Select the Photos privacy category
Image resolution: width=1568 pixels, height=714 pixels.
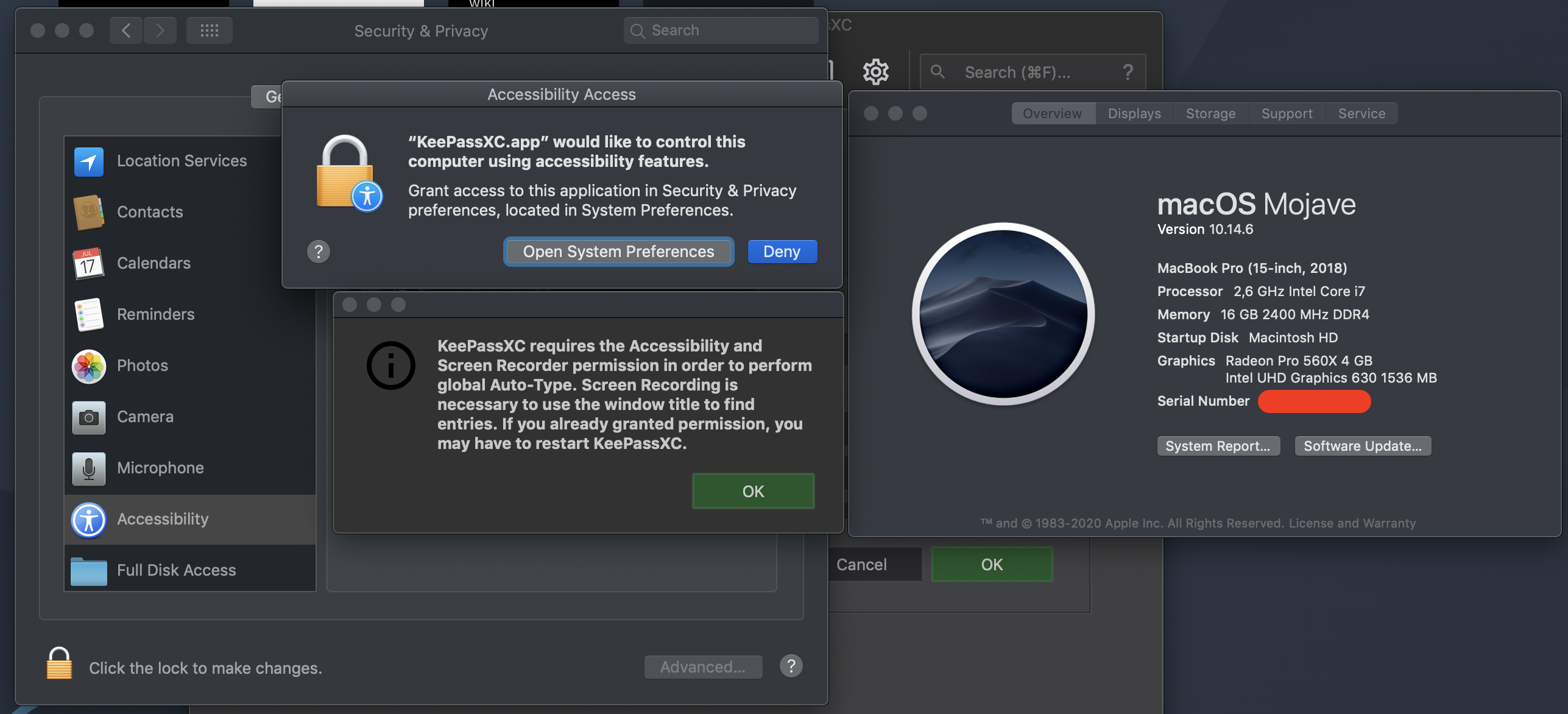click(142, 365)
